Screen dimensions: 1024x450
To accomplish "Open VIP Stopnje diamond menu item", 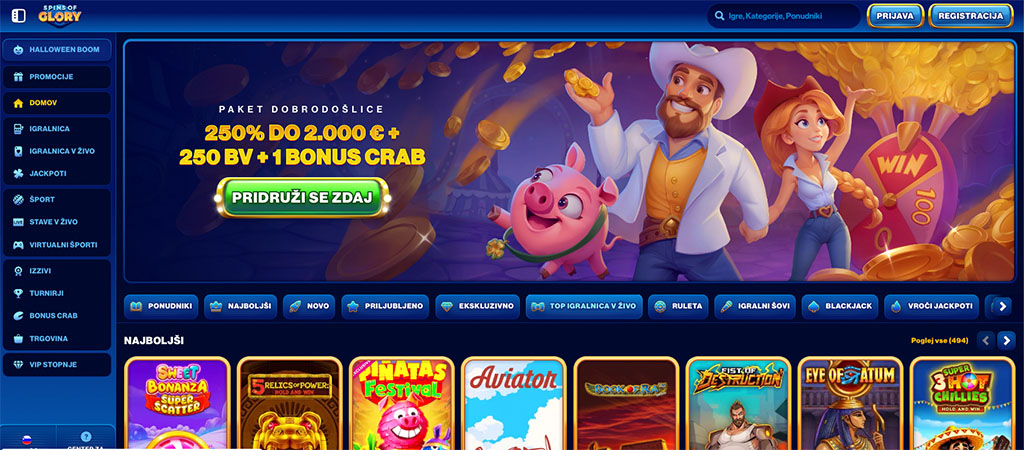I will (x=57, y=364).
